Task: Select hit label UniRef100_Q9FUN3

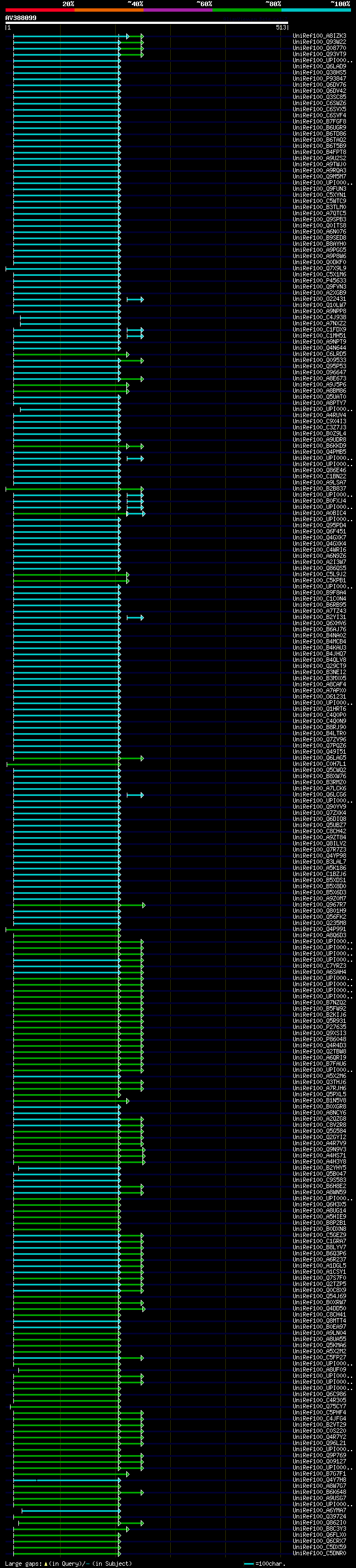Action: (x=319, y=189)
